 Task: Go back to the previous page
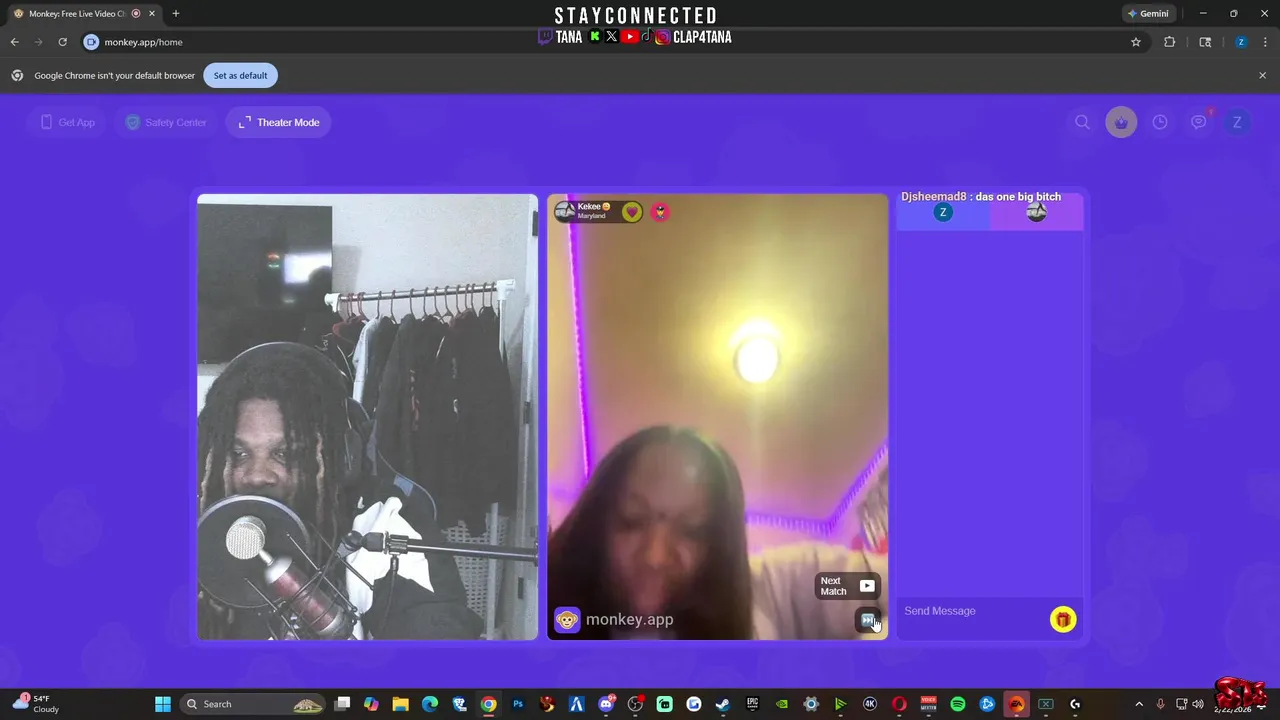(x=14, y=42)
